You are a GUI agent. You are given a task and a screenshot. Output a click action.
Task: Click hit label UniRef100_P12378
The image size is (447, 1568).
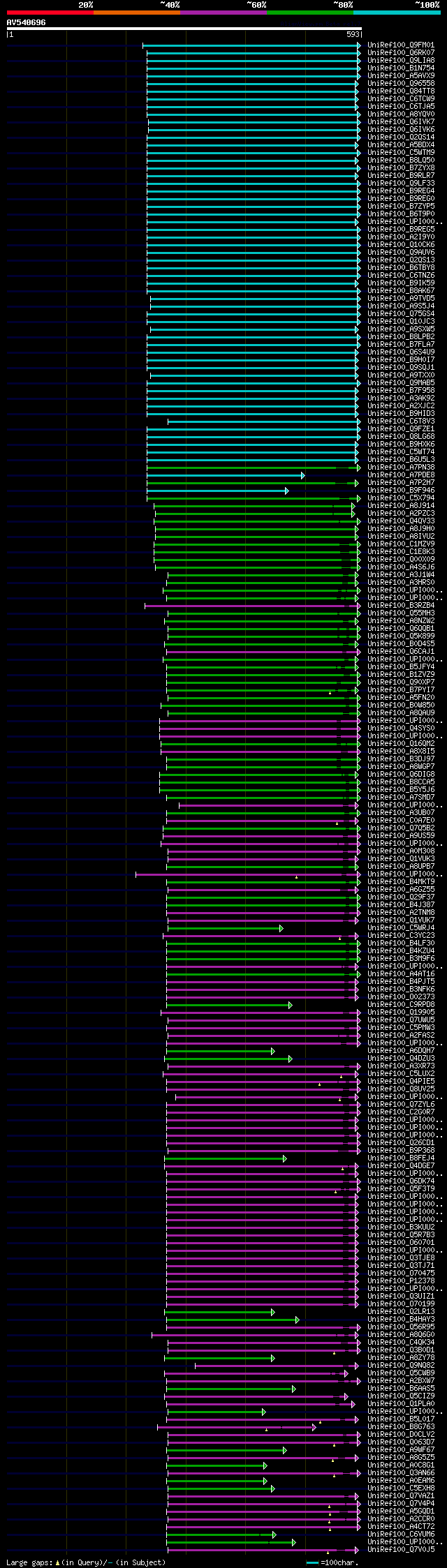click(401, 1281)
